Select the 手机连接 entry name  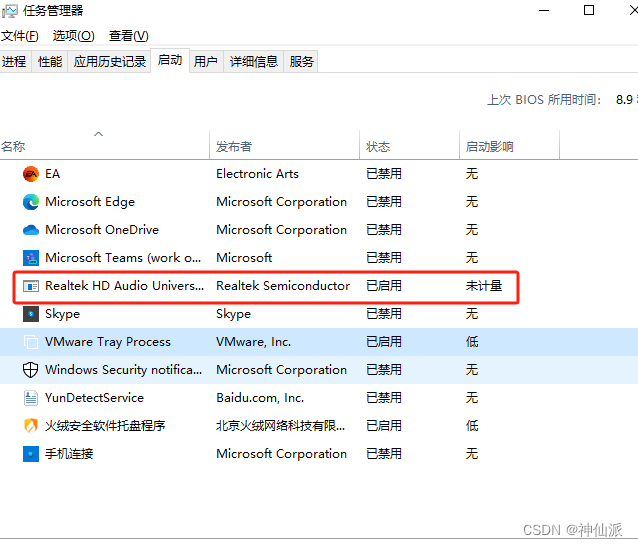[x=69, y=454]
